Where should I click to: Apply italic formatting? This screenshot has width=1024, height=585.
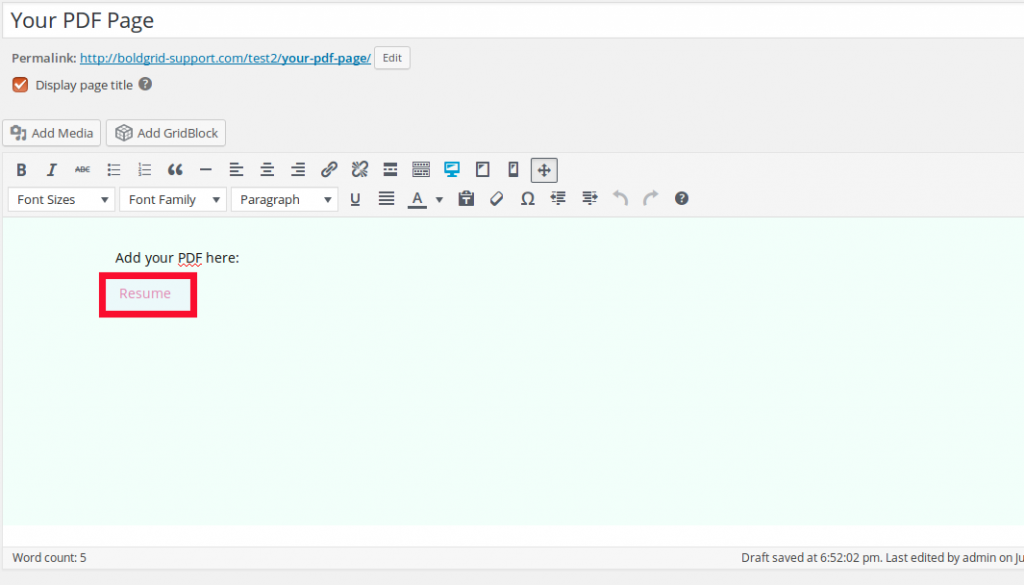[x=51, y=170]
